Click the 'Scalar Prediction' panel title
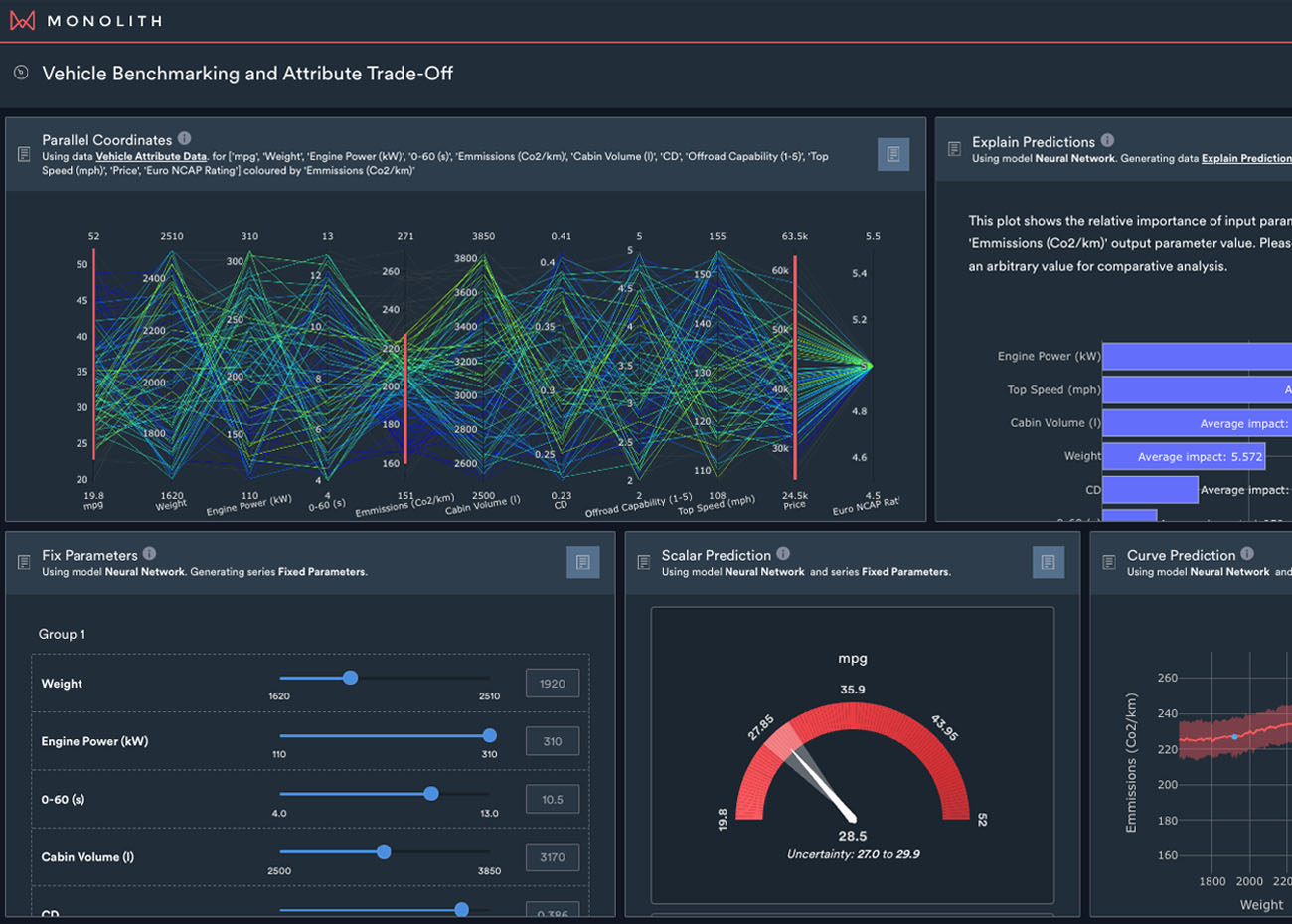 (717, 555)
